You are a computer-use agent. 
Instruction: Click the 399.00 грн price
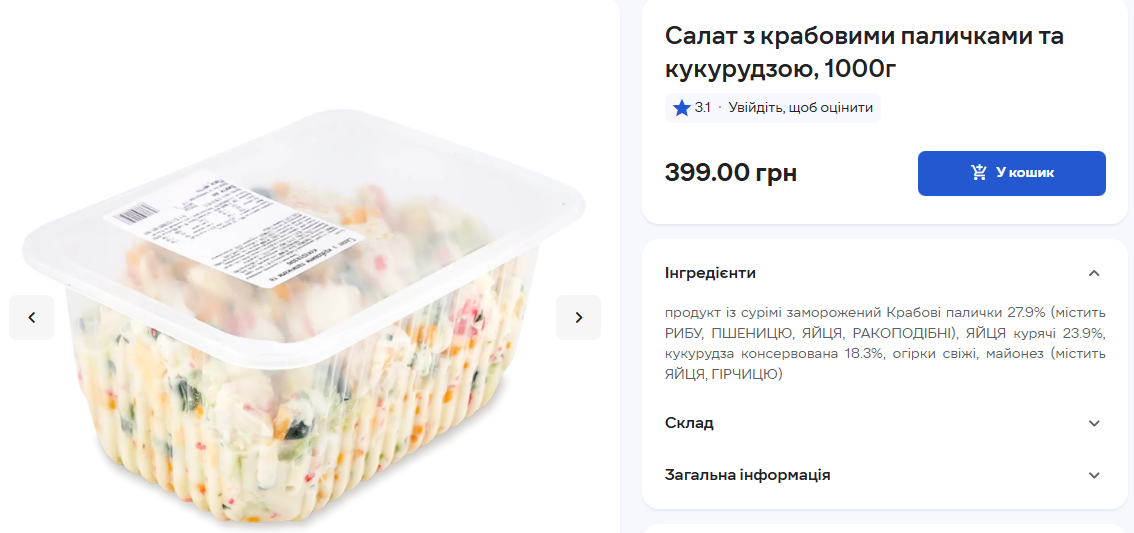pos(731,173)
